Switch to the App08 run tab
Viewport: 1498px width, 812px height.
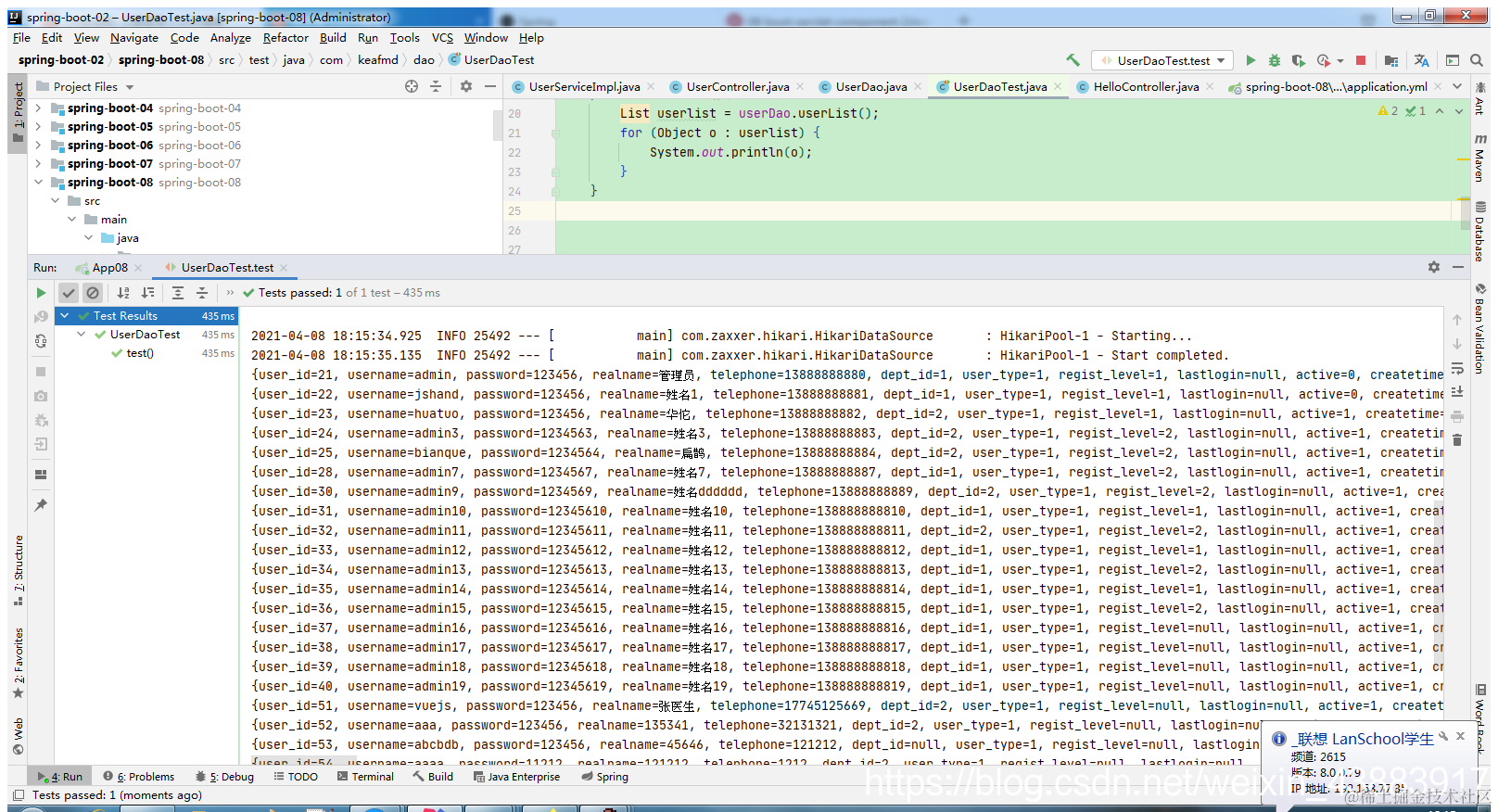click(110, 268)
